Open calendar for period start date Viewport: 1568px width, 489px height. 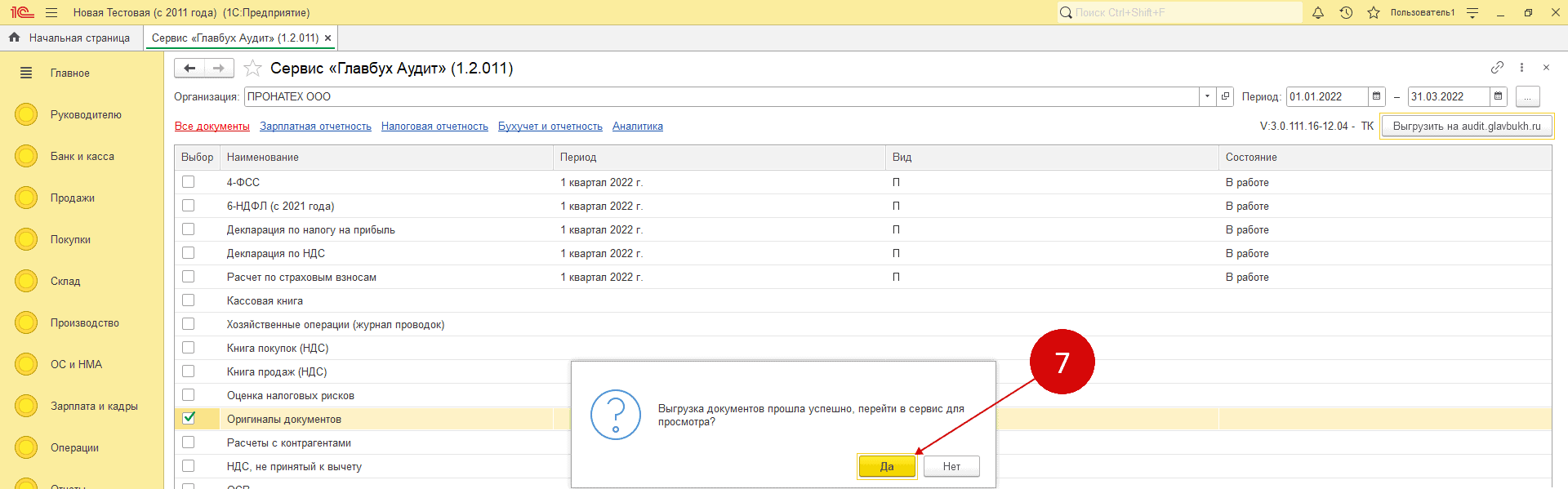1377,96
